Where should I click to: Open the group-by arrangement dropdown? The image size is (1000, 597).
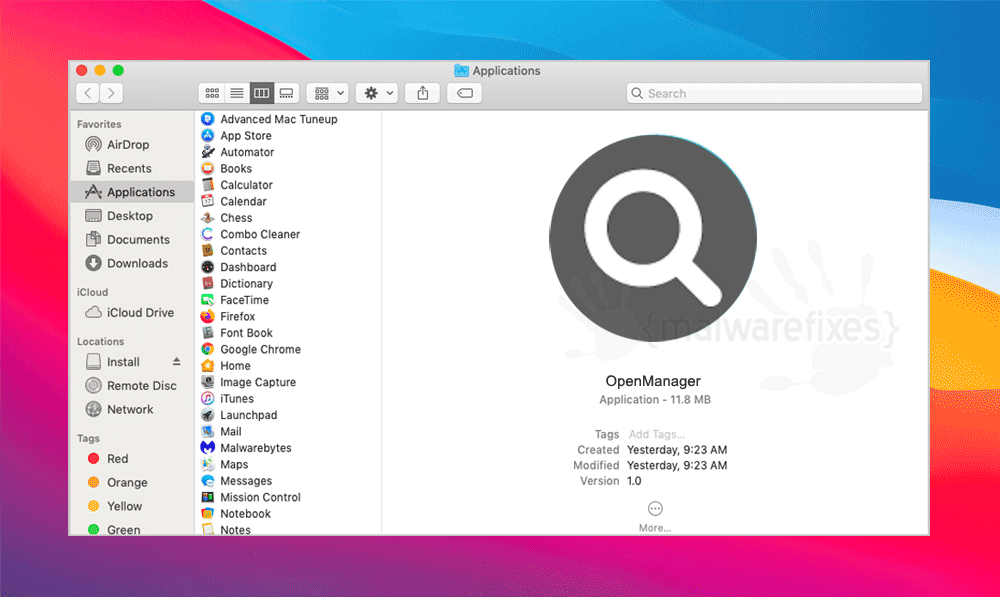328,93
